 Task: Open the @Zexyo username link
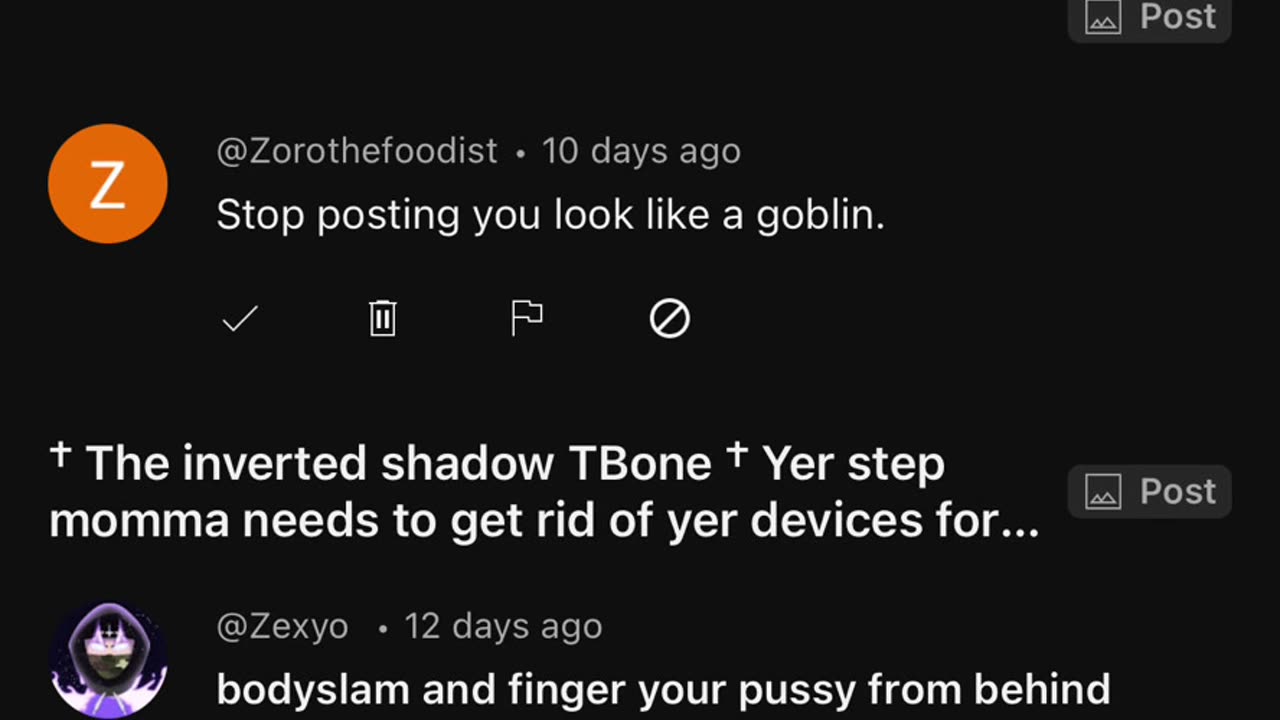[283, 627]
